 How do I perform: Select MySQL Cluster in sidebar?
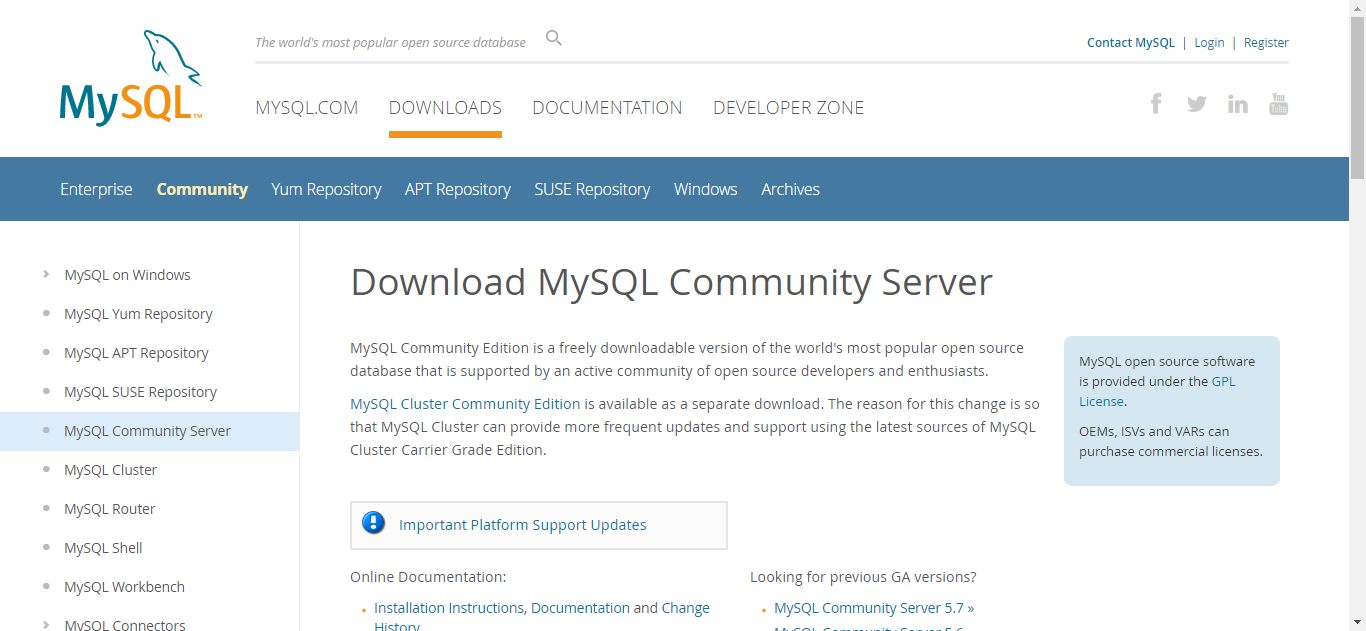coord(110,470)
